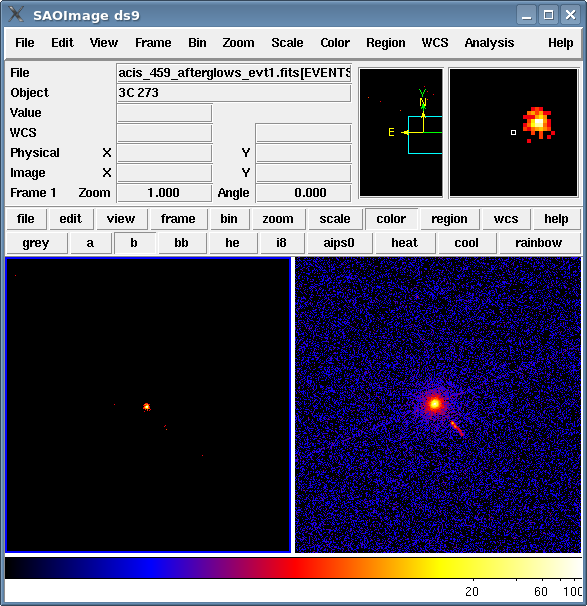Close the SAOImage ds9 window
The image size is (587, 606).
pos(570,15)
